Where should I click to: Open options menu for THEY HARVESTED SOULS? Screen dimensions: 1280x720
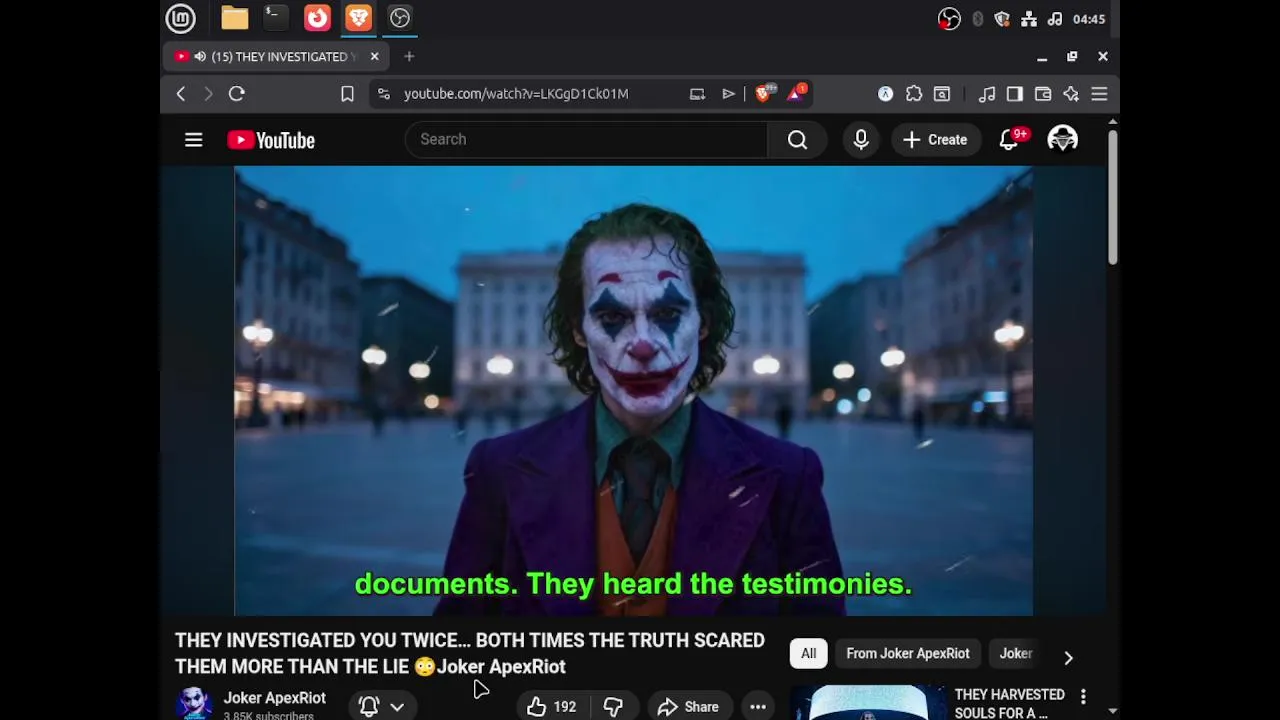click(1083, 696)
